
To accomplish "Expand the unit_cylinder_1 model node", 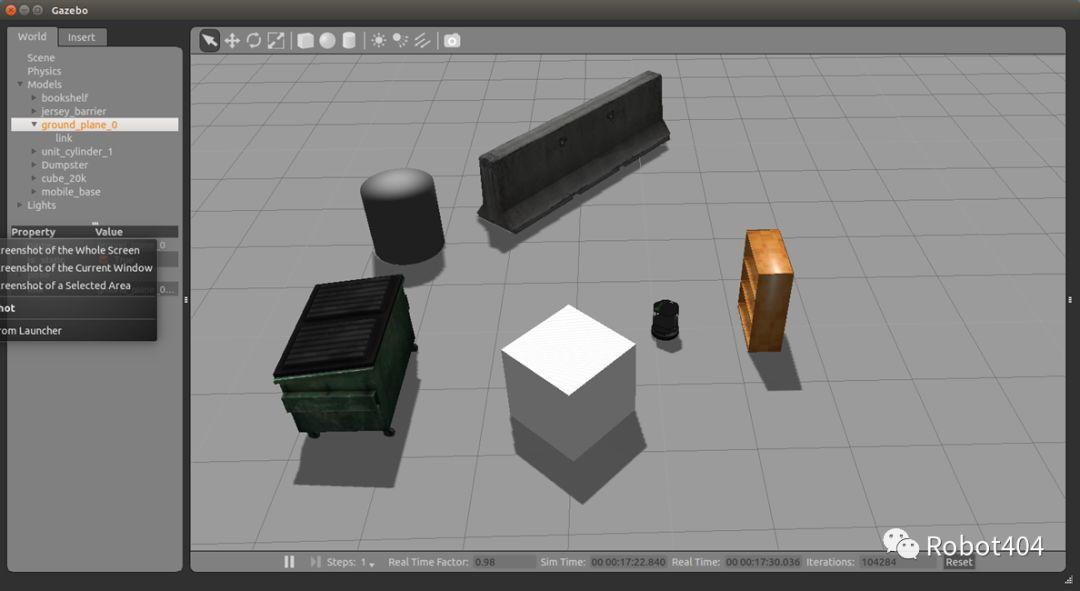I will click(34, 152).
